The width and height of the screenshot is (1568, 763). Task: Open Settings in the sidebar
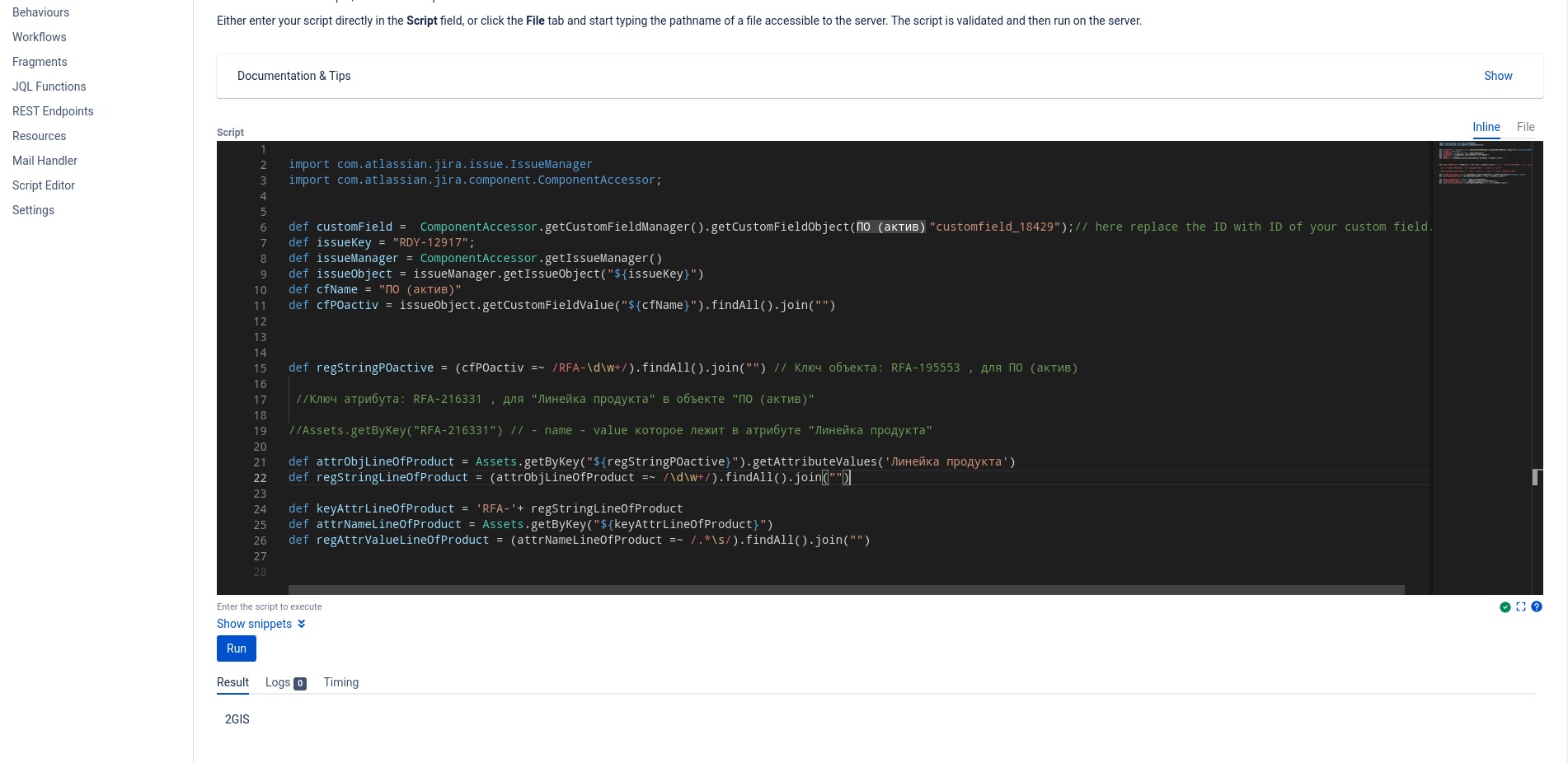coord(33,210)
